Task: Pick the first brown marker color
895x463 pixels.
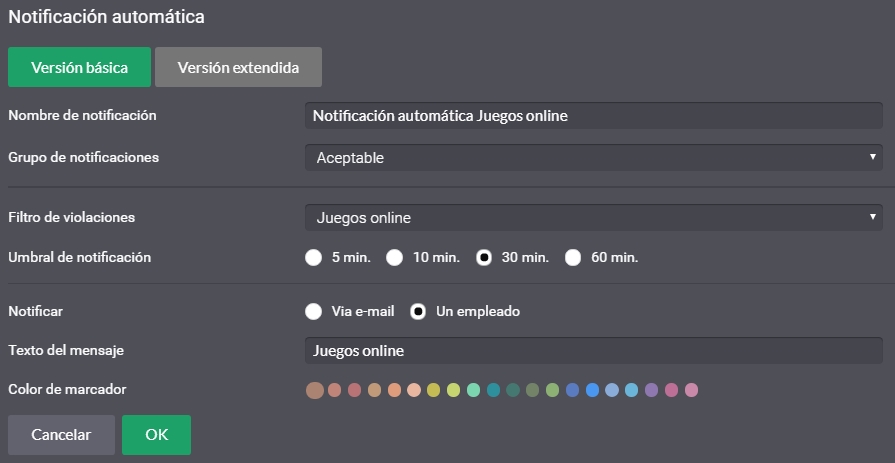Action: (x=315, y=390)
